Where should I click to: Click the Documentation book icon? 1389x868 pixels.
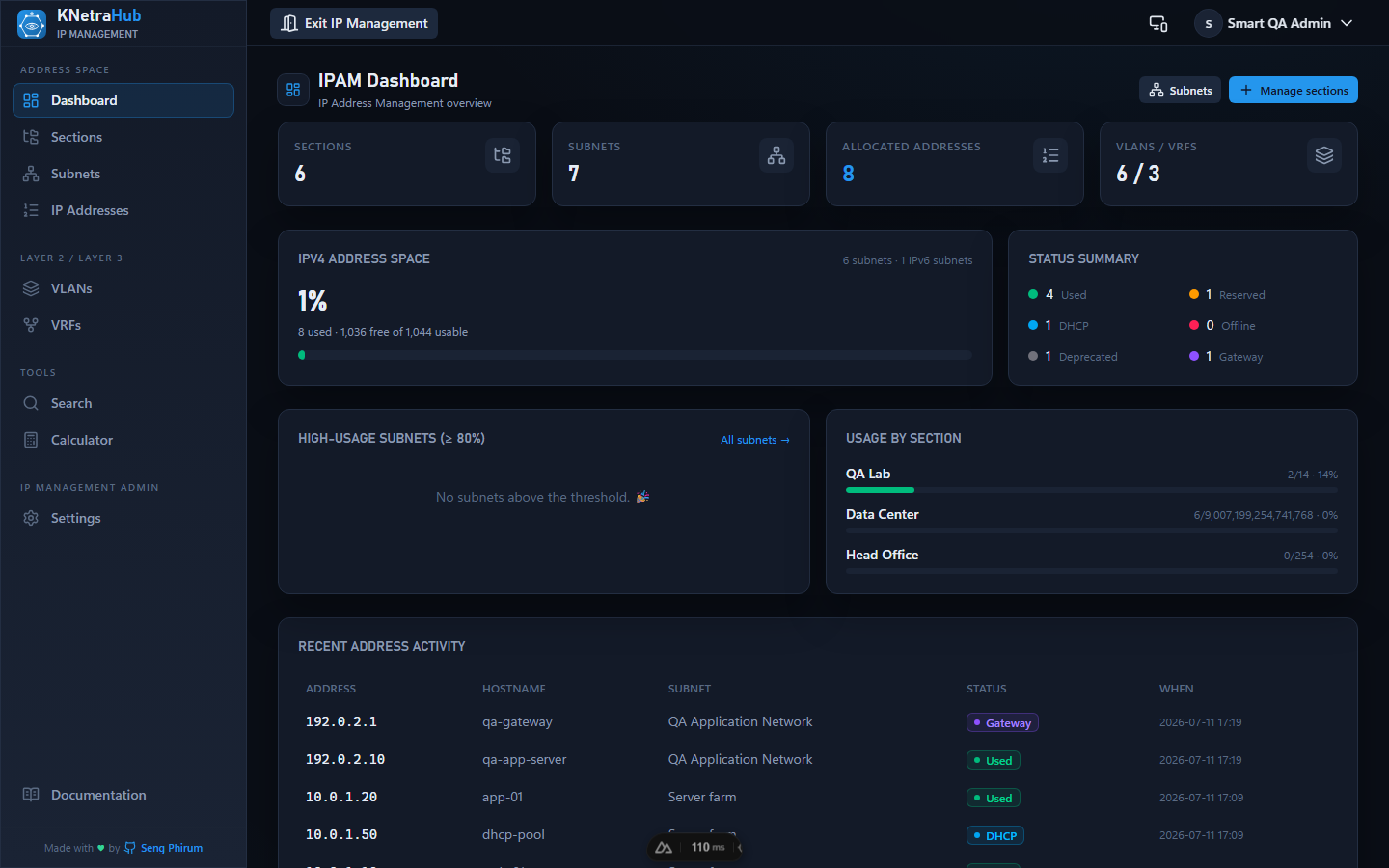pyautogui.click(x=31, y=795)
